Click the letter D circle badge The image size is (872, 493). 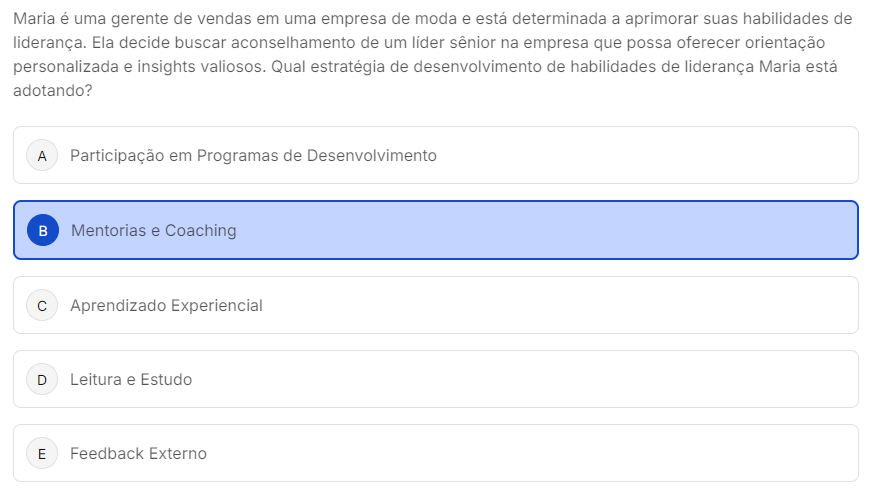42,380
